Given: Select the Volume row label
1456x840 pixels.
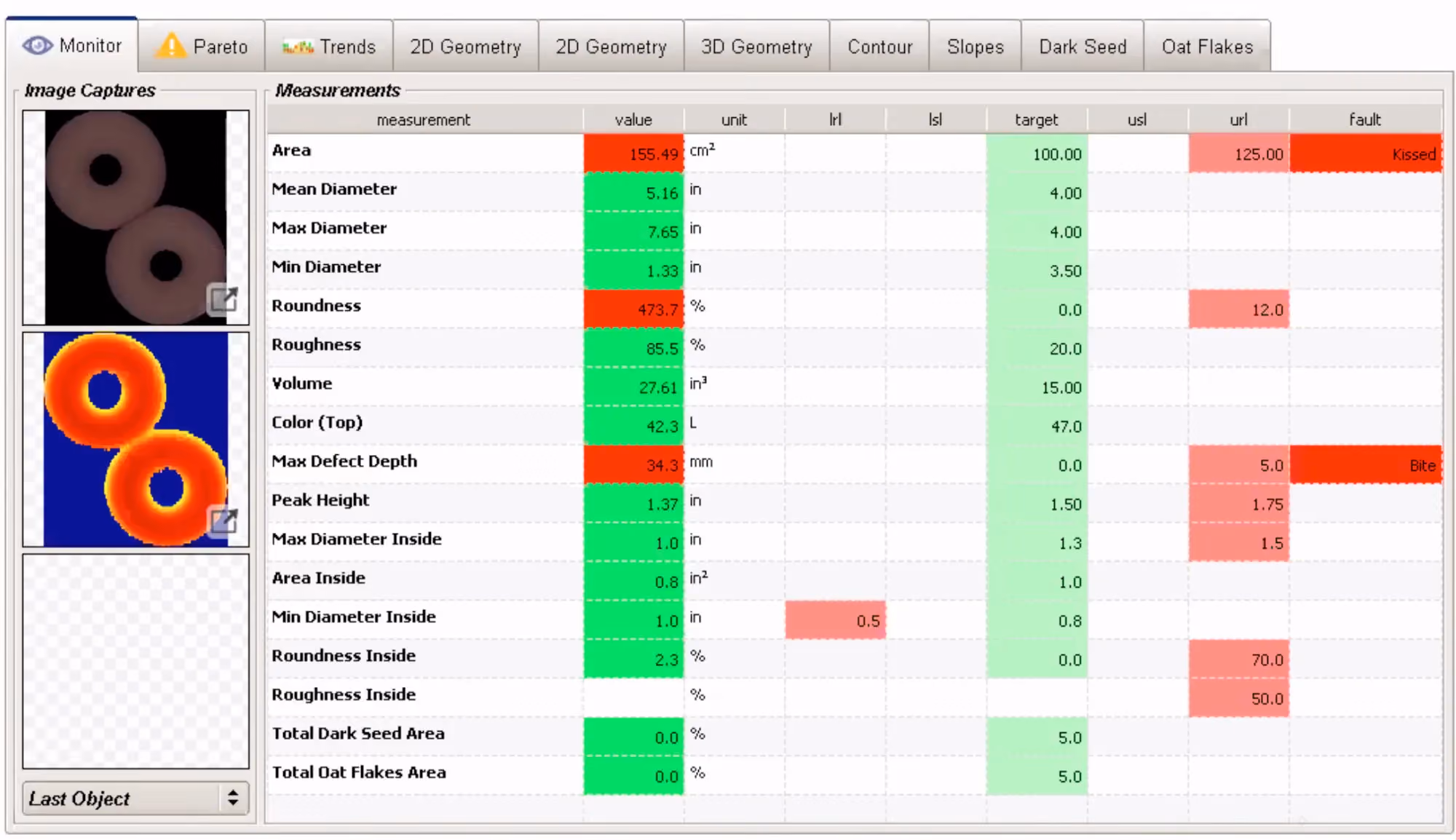Looking at the screenshot, I should click(x=301, y=384).
